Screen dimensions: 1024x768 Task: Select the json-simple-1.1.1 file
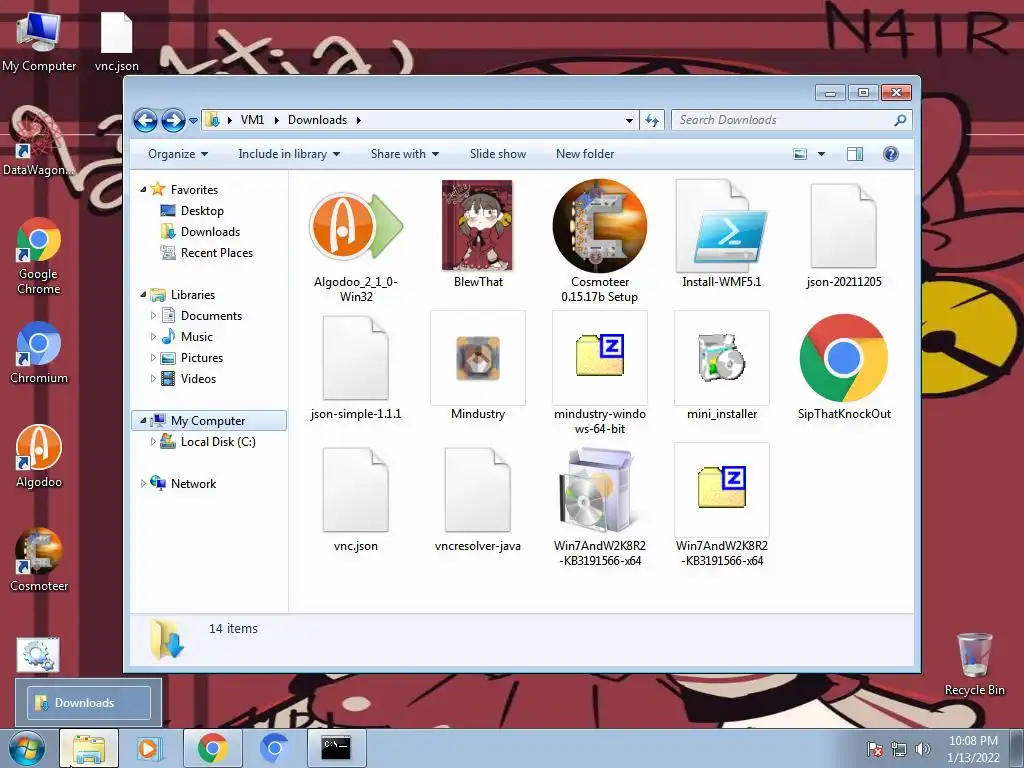356,367
